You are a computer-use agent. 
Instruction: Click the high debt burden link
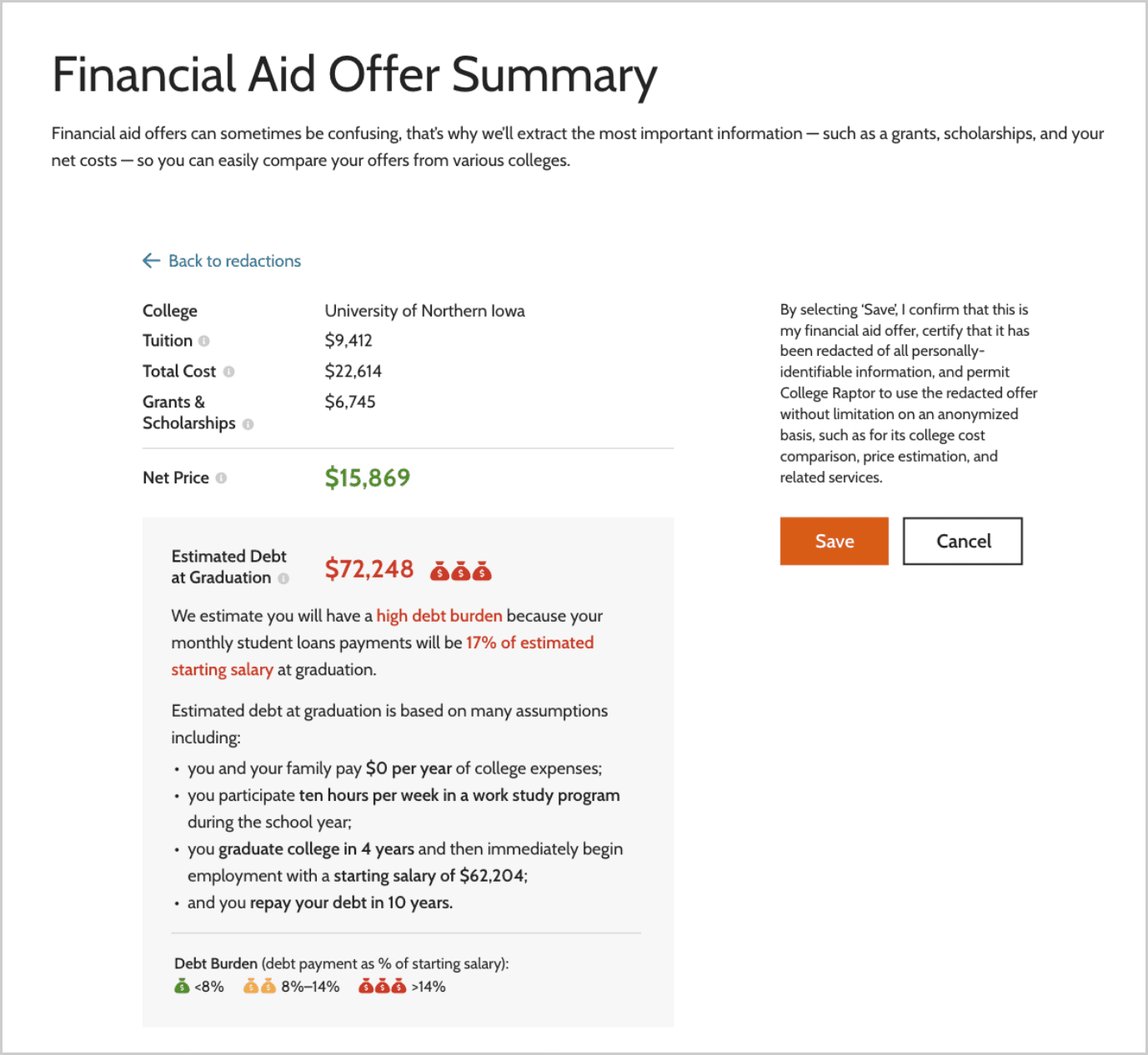click(x=439, y=616)
